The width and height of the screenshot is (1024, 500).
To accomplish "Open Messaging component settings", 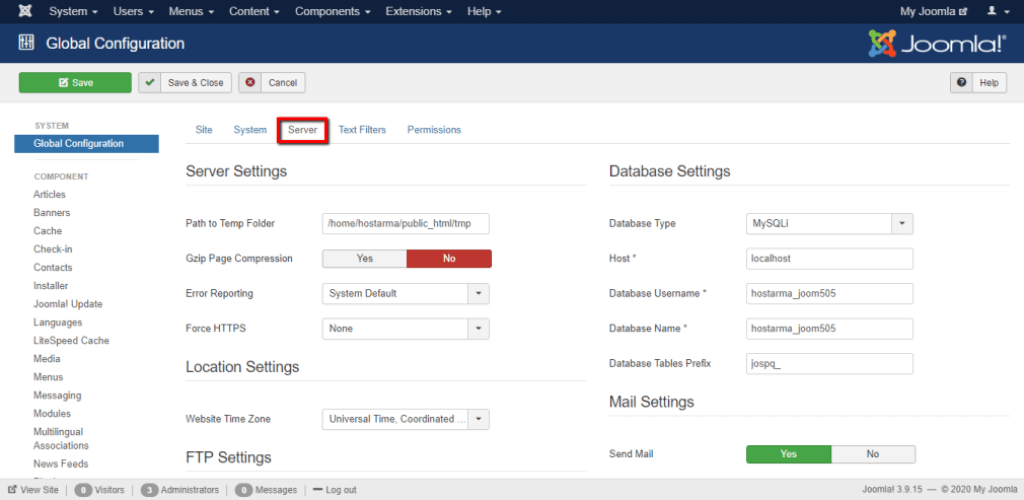I will pyautogui.click(x=57, y=396).
